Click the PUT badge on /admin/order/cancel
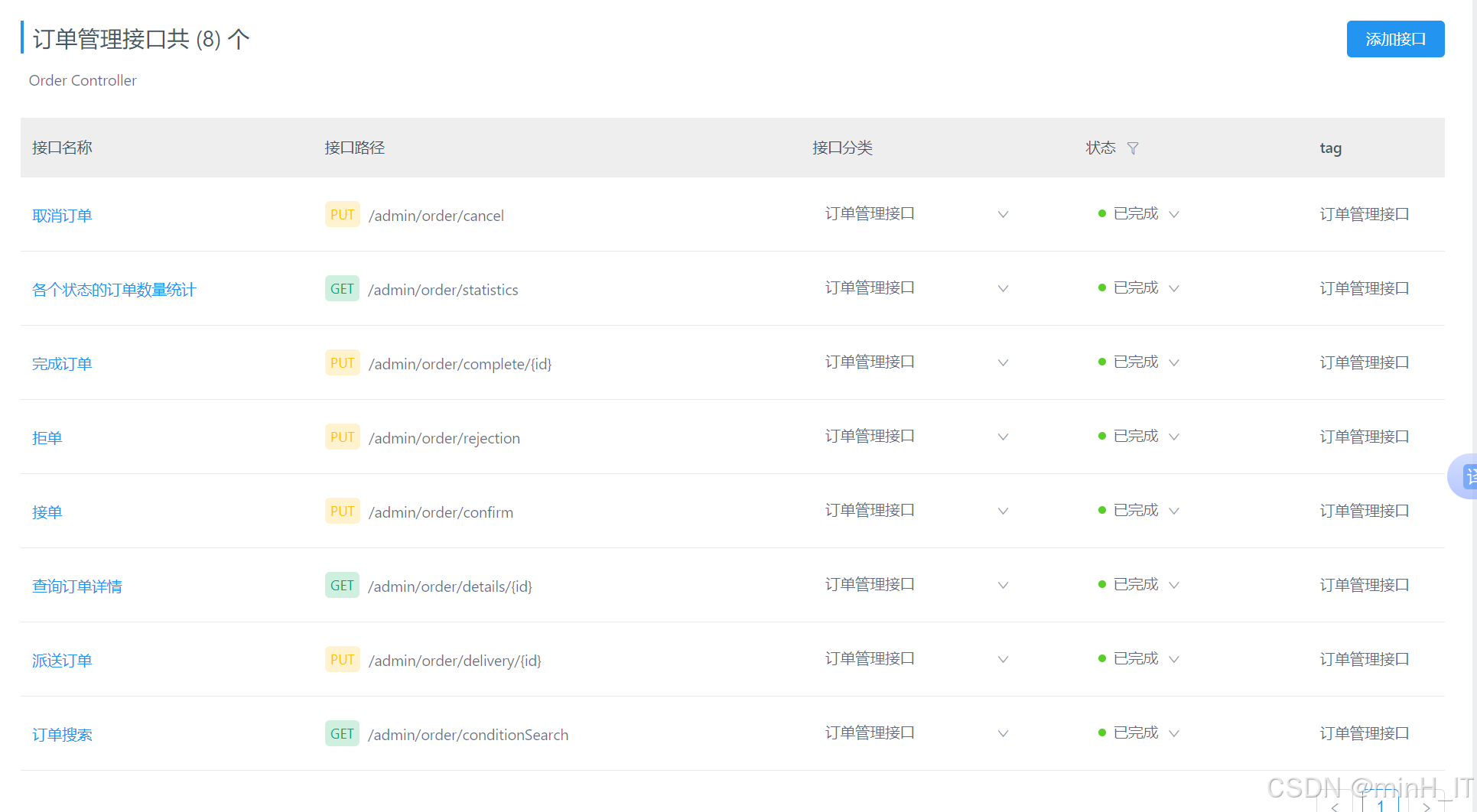 (x=343, y=215)
